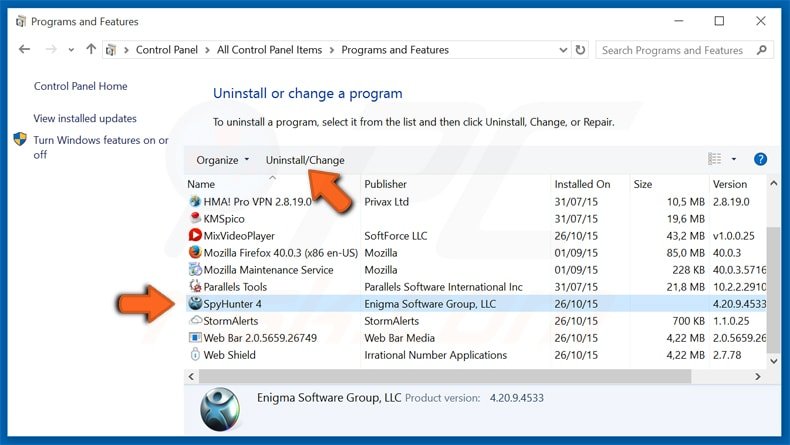Screen dimensions: 790x445
Task: Select the MixVideoPlayer program name
Action: [239, 236]
